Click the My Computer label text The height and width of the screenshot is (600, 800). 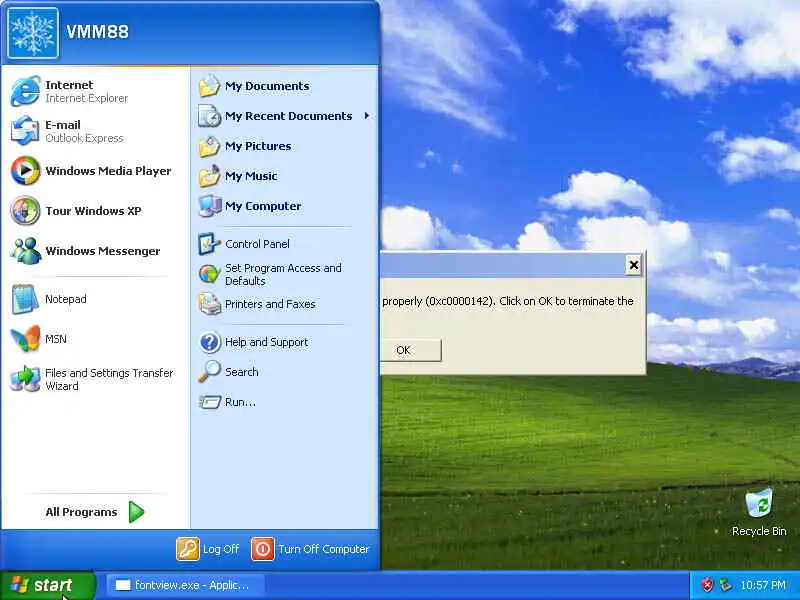click(263, 206)
